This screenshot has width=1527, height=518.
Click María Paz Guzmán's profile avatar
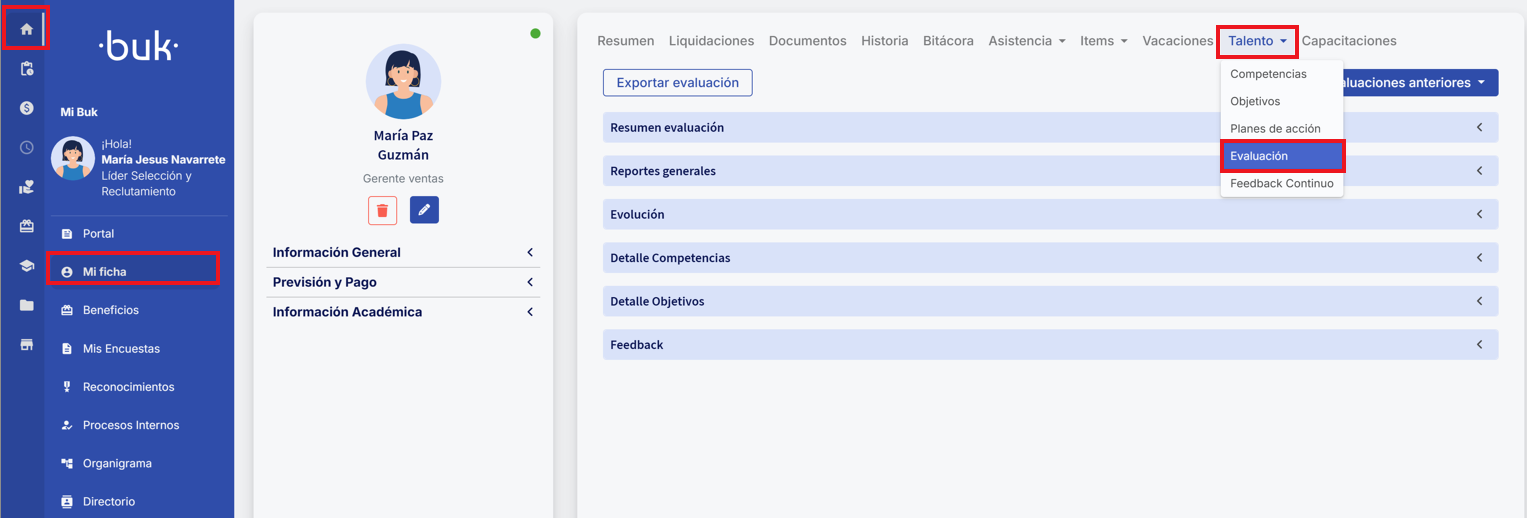404,83
